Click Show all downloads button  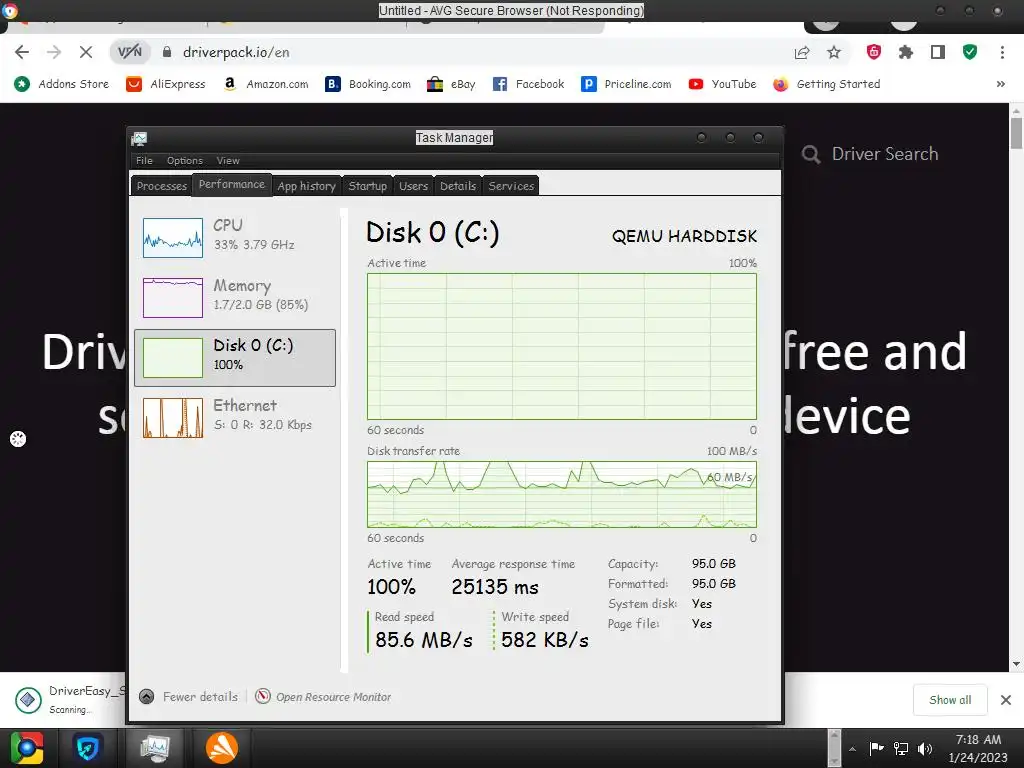click(950, 700)
